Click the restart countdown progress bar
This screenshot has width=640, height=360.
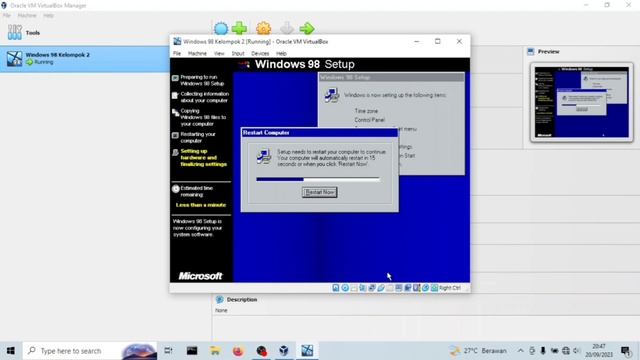(318, 179)
